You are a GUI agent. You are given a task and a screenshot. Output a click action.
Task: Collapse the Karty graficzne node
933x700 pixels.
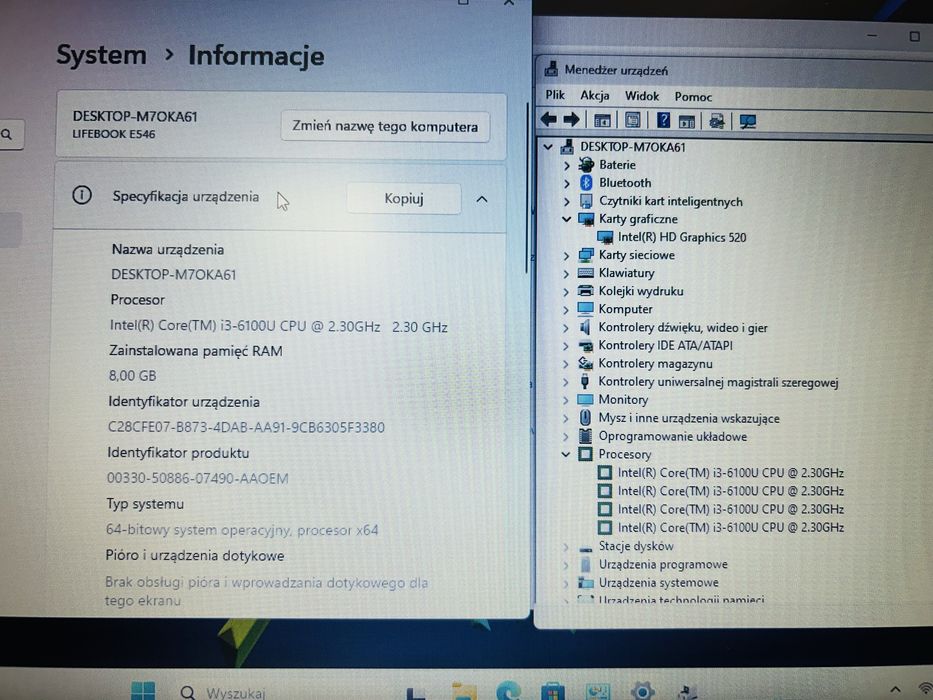[566, 219]
